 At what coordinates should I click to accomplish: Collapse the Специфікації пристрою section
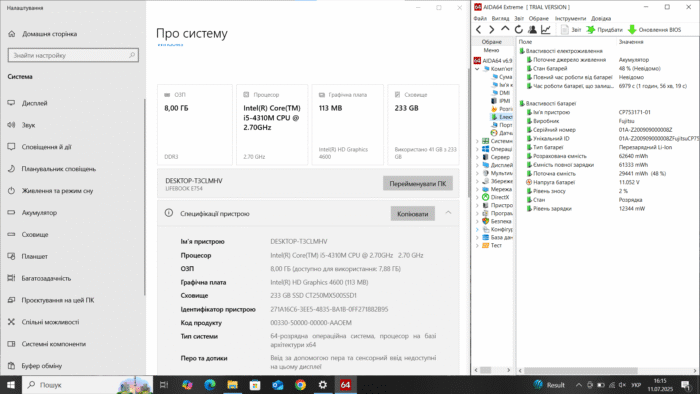(x=448, y=213)
